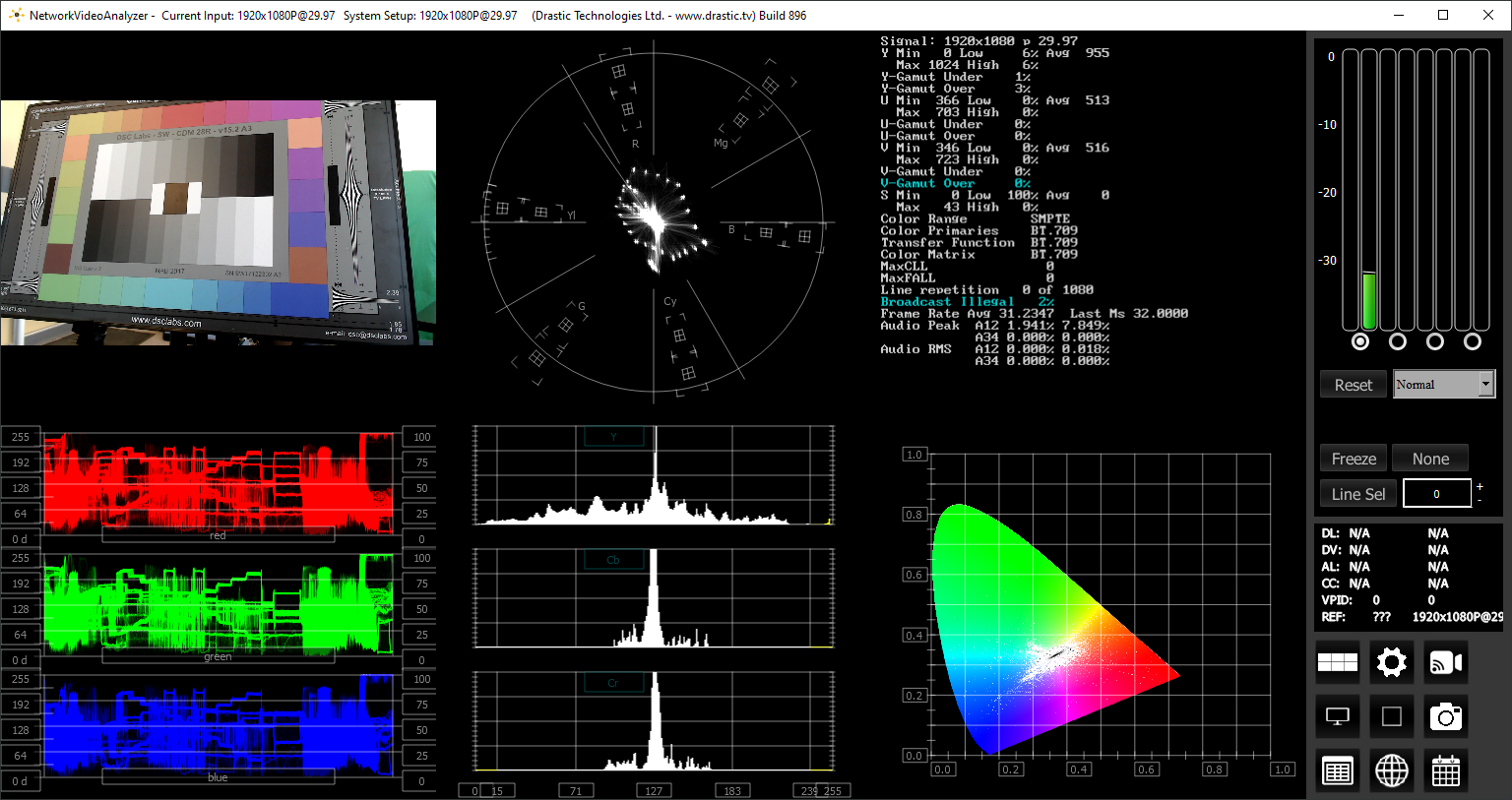Click the 'Broadcast Illegal' status line
Screen dimensions: 1512x800
967,301
